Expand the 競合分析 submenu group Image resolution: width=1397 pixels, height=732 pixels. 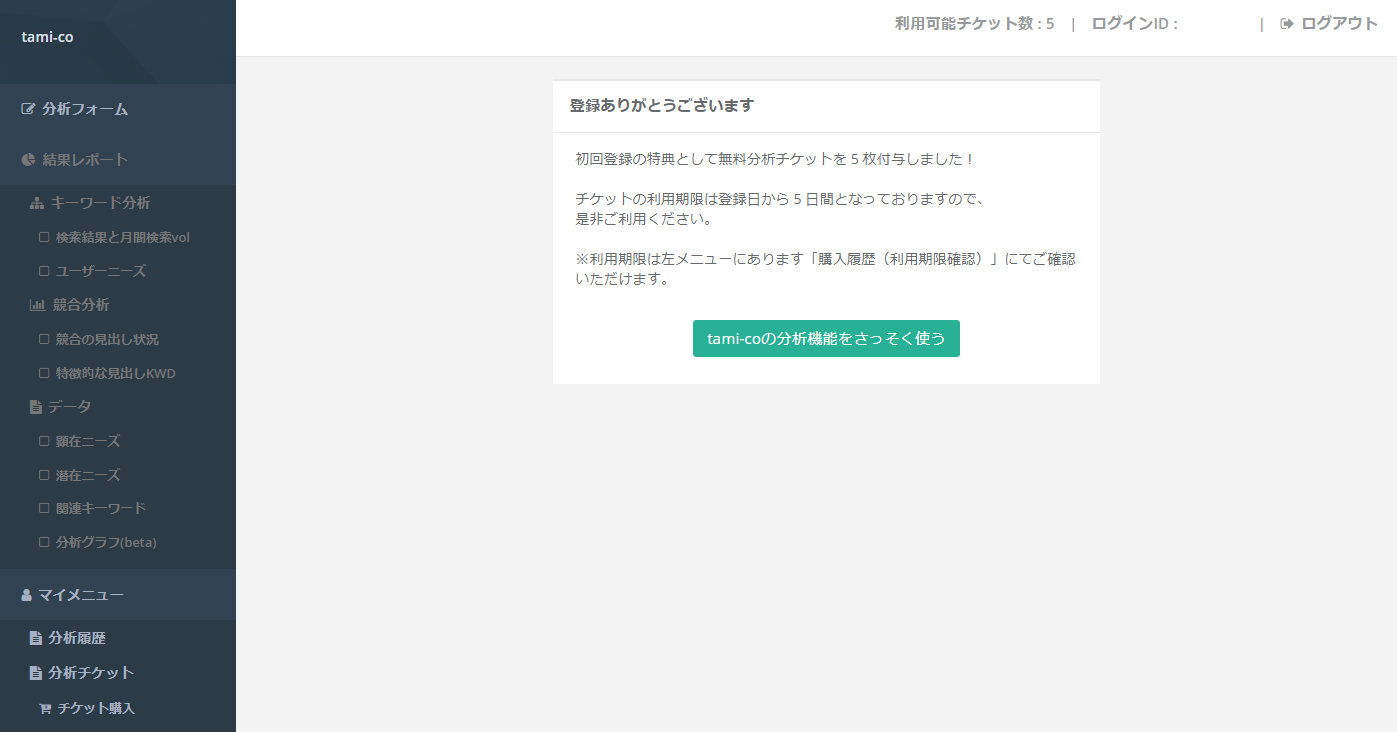click(x=81, y=305)
